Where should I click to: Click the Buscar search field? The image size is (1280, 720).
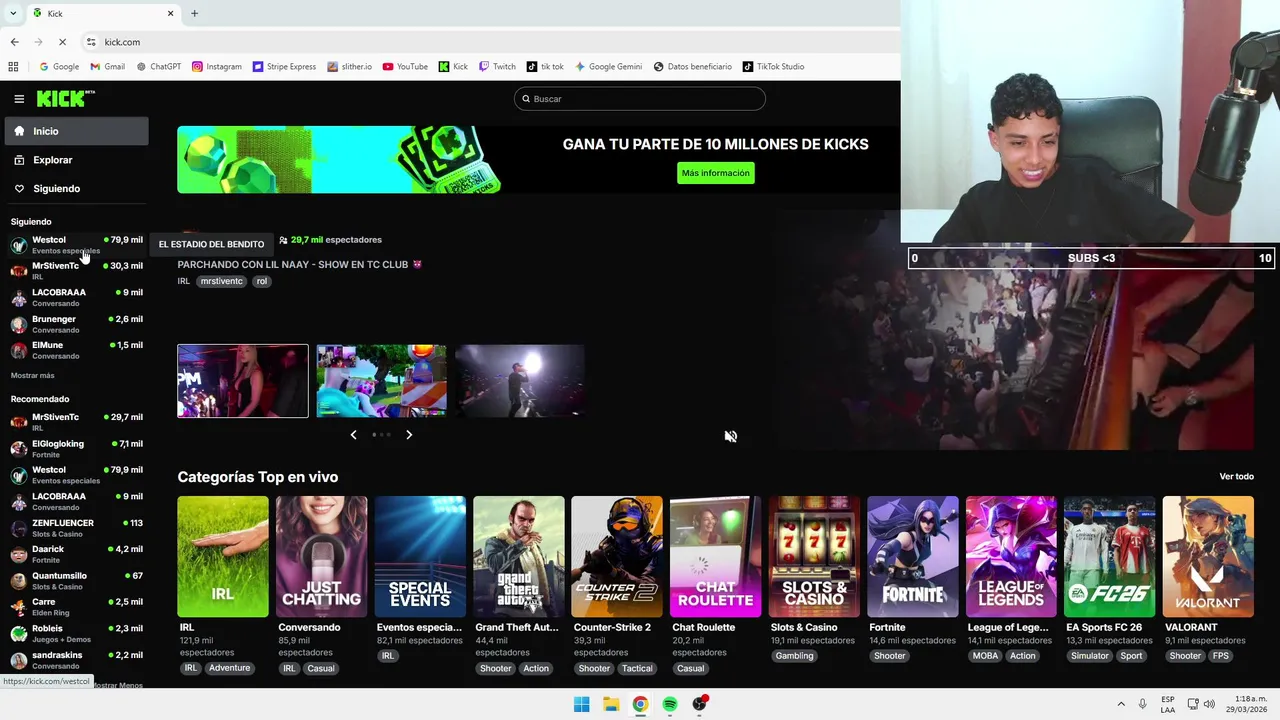tap(640, 99)
